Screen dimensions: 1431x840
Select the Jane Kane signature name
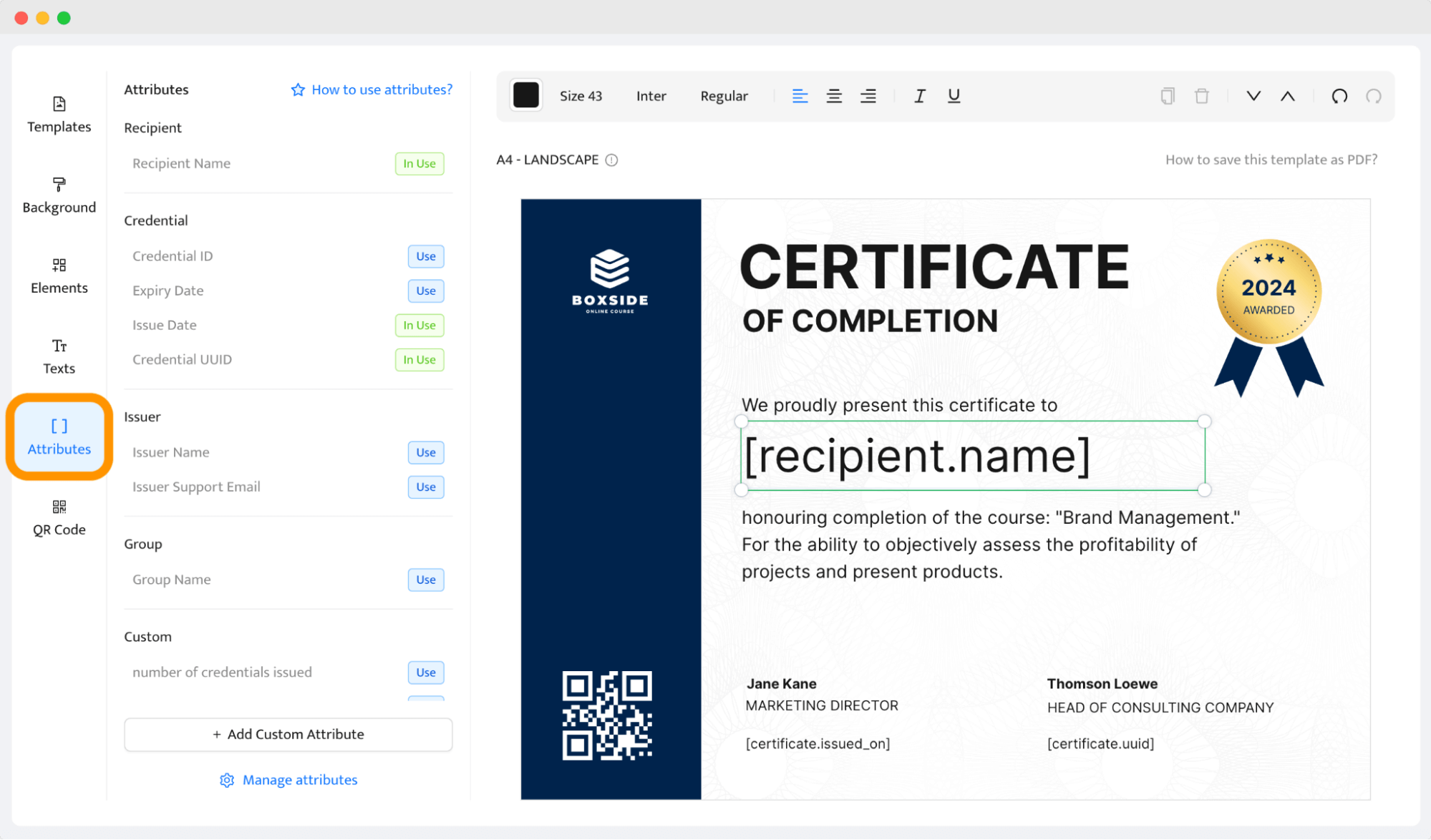pos(781,683)
